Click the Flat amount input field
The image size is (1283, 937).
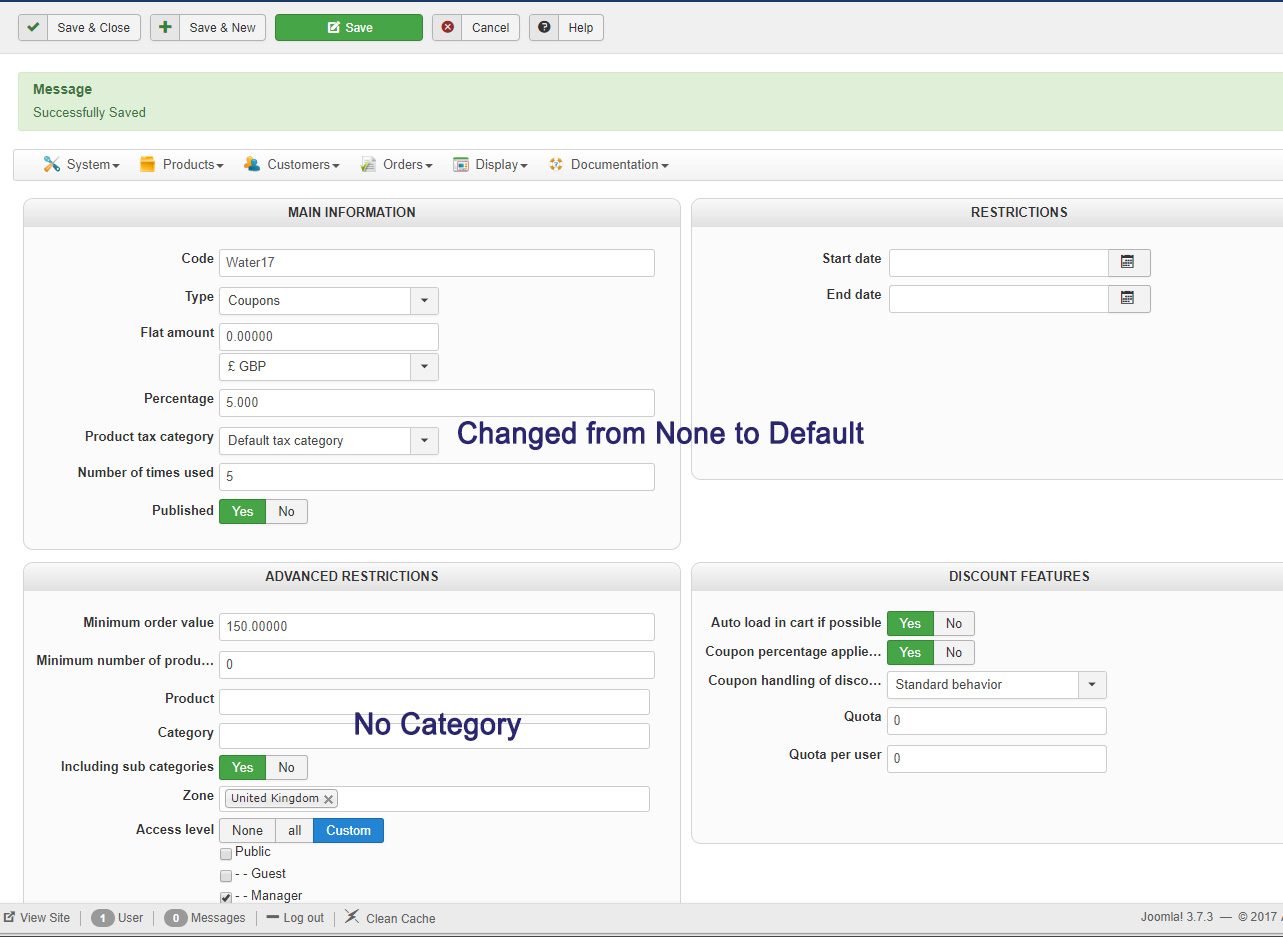coord(328,336)
